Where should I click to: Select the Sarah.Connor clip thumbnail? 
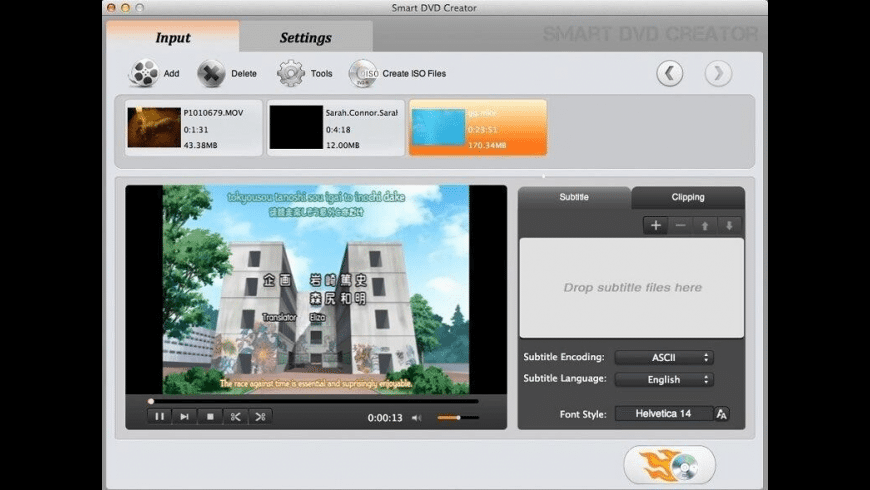click(x=296, y=128)
